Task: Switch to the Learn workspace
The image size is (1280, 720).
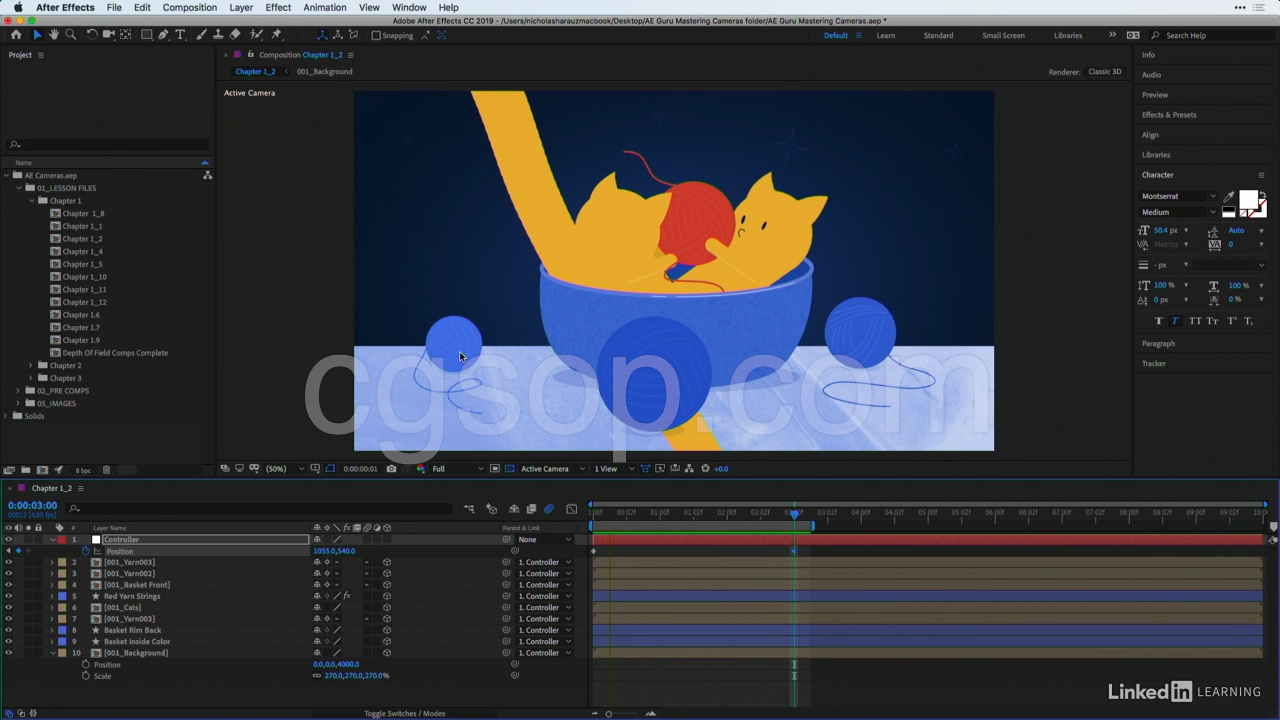Action: (x=886, y=35)
